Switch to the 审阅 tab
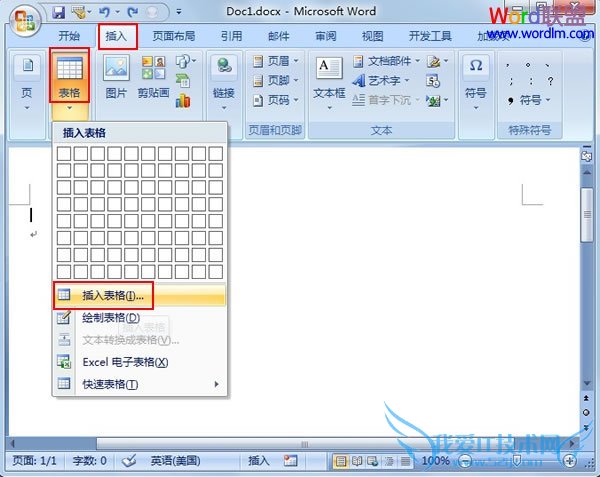Viewport: 600px width, 477px height. pos(326,36)
